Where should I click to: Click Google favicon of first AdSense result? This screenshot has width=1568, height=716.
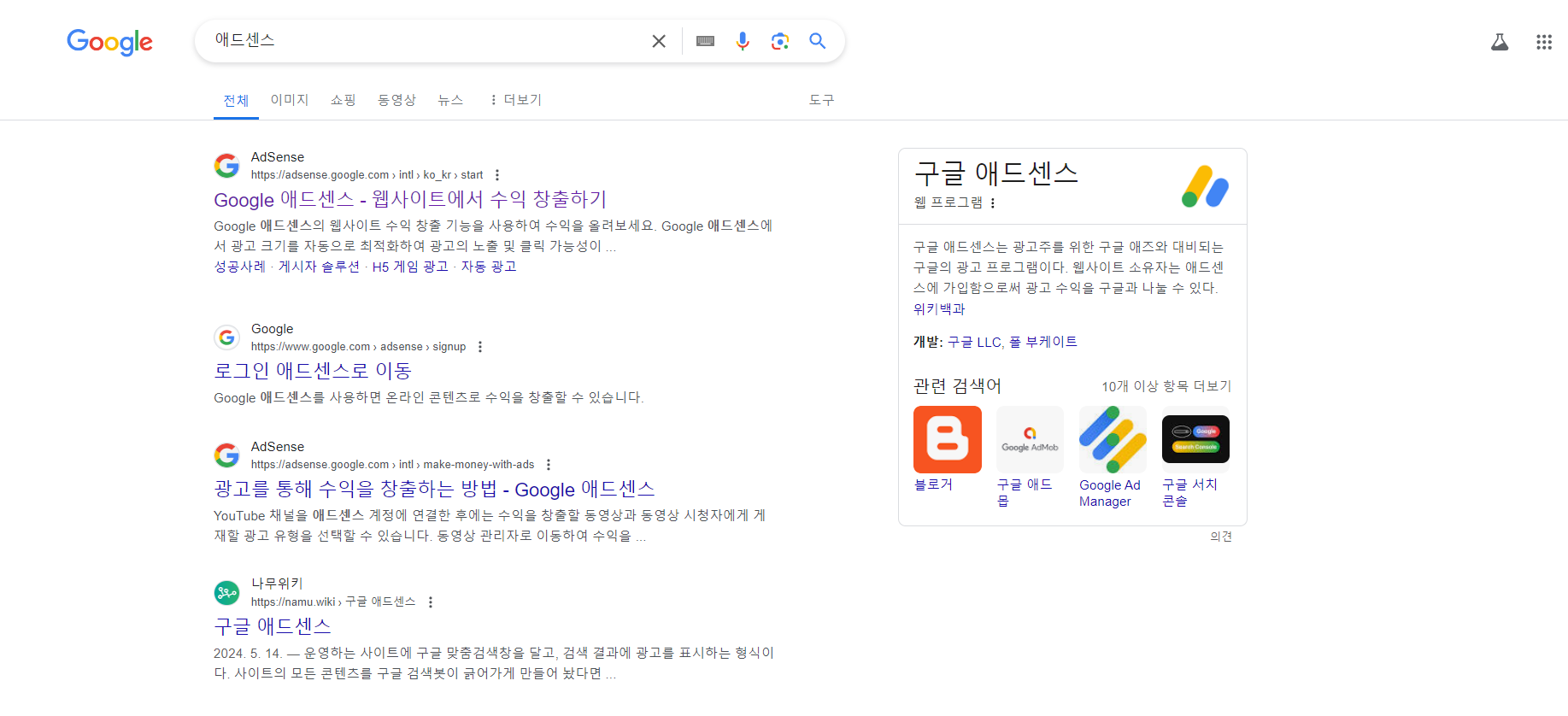click(226, 166)
